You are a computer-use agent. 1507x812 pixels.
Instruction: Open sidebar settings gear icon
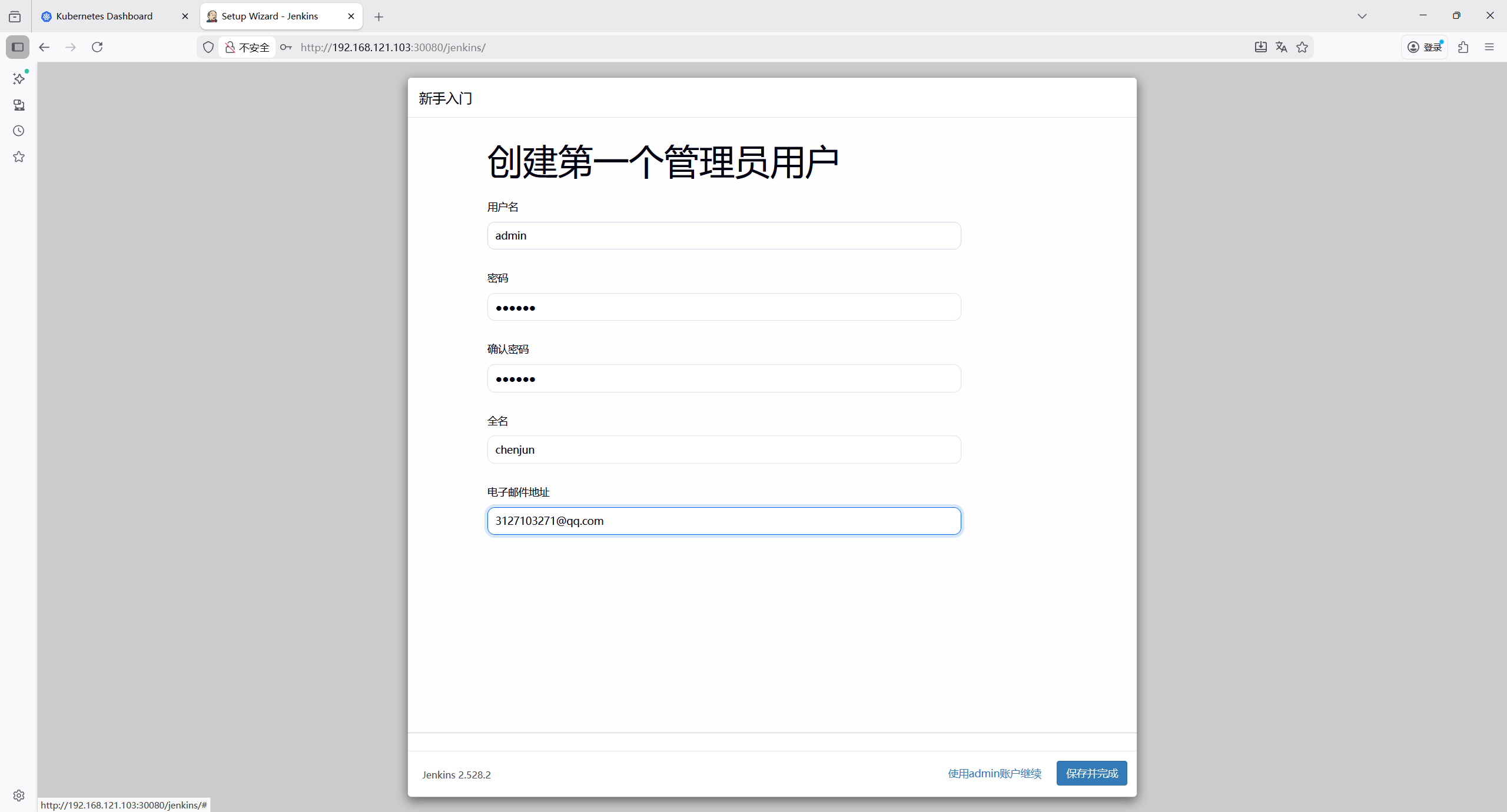(19, 796)
